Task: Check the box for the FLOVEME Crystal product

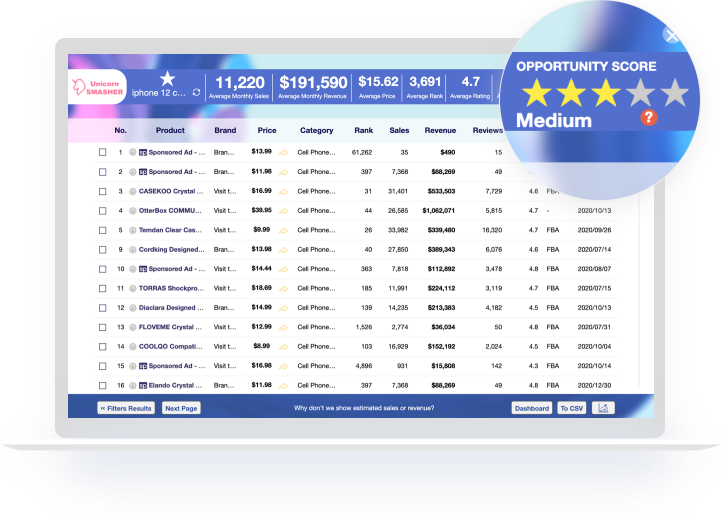Action: 103,327
